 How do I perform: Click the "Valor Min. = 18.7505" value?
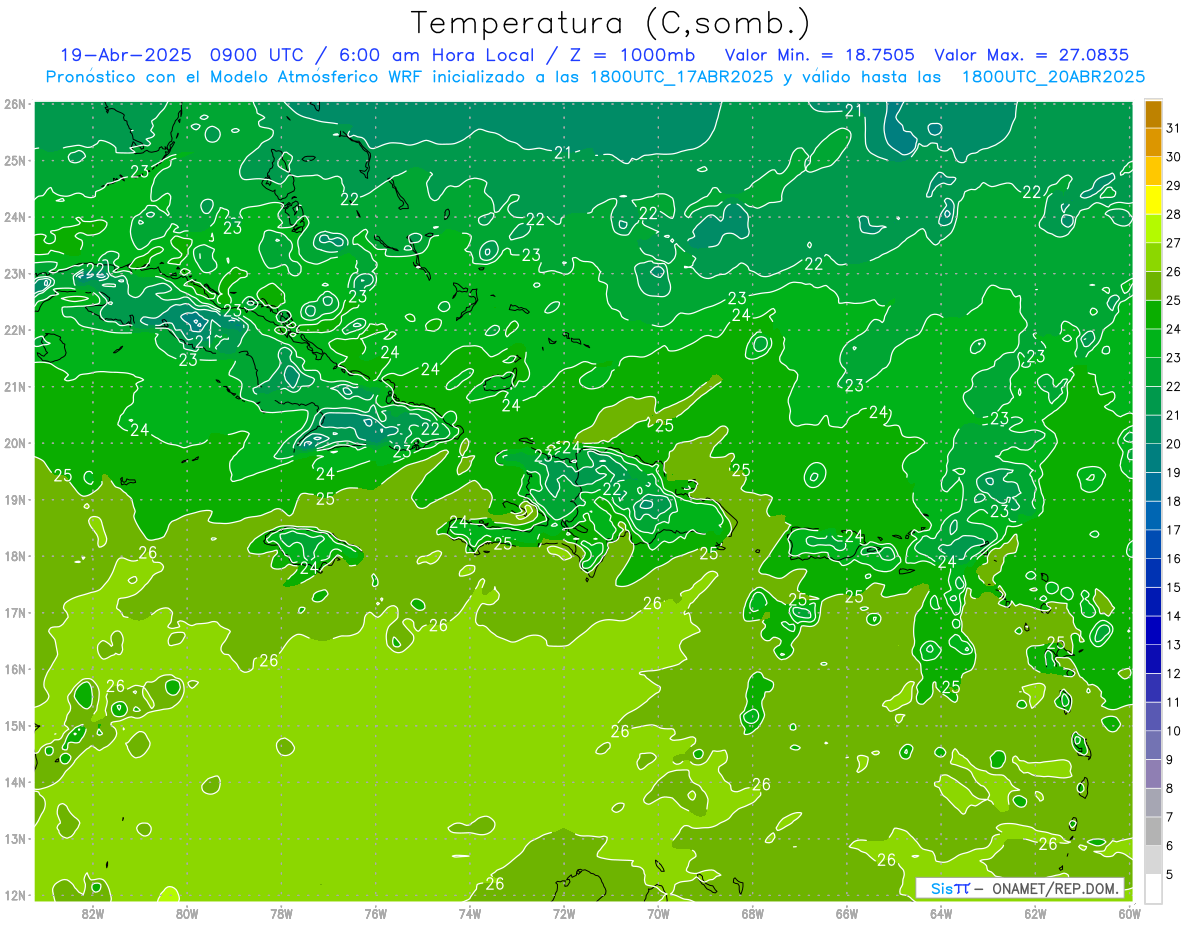click(821, 55)
